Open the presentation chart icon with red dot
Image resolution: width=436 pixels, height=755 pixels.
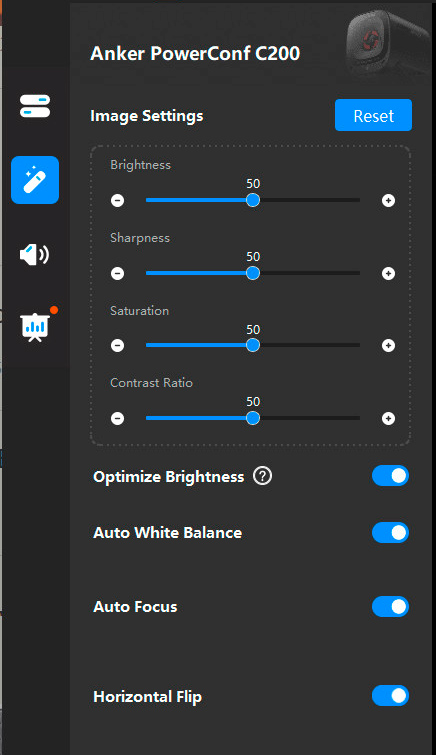coord(35,327)
